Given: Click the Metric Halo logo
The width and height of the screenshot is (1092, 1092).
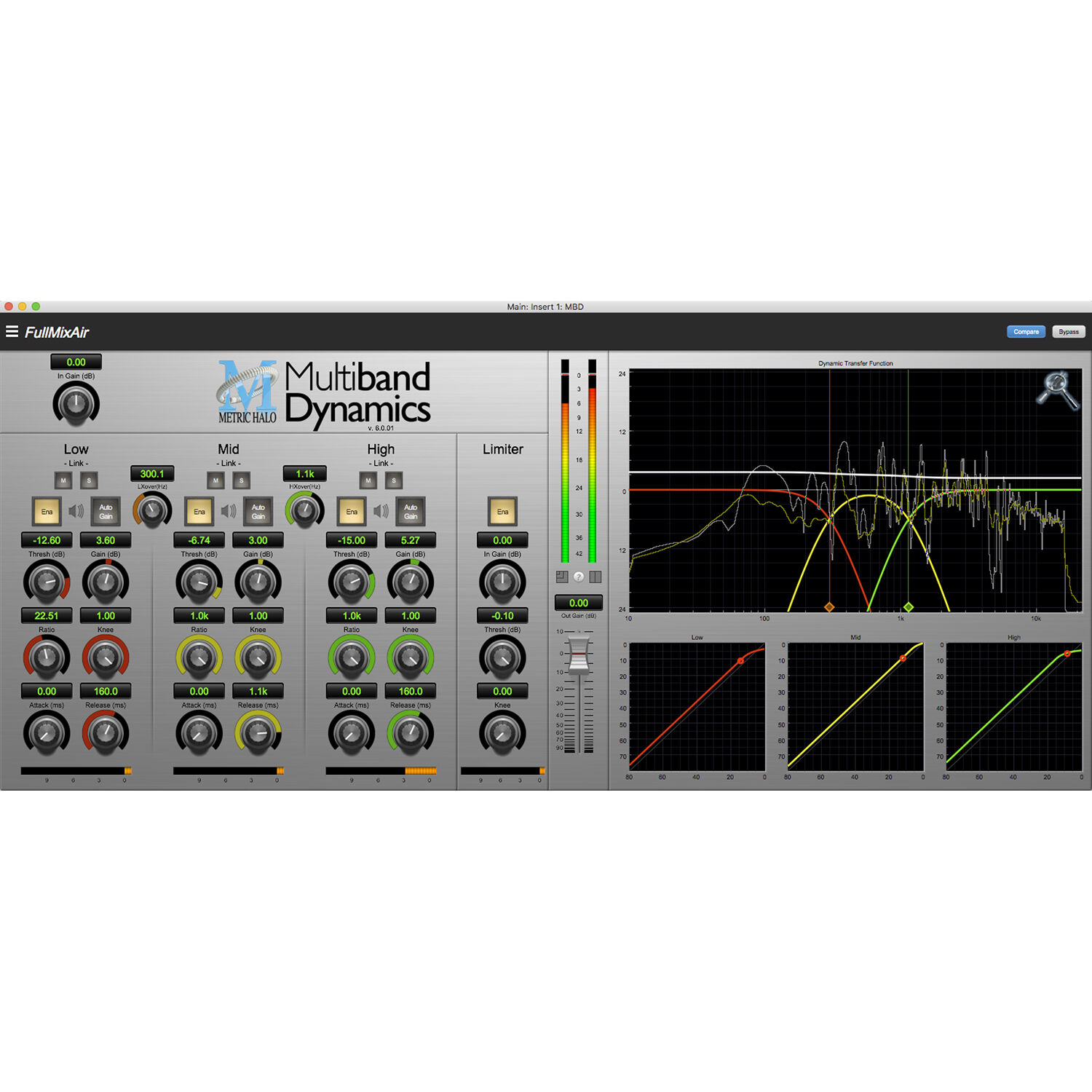Looking at the screenshot, I should pos(248,392).
